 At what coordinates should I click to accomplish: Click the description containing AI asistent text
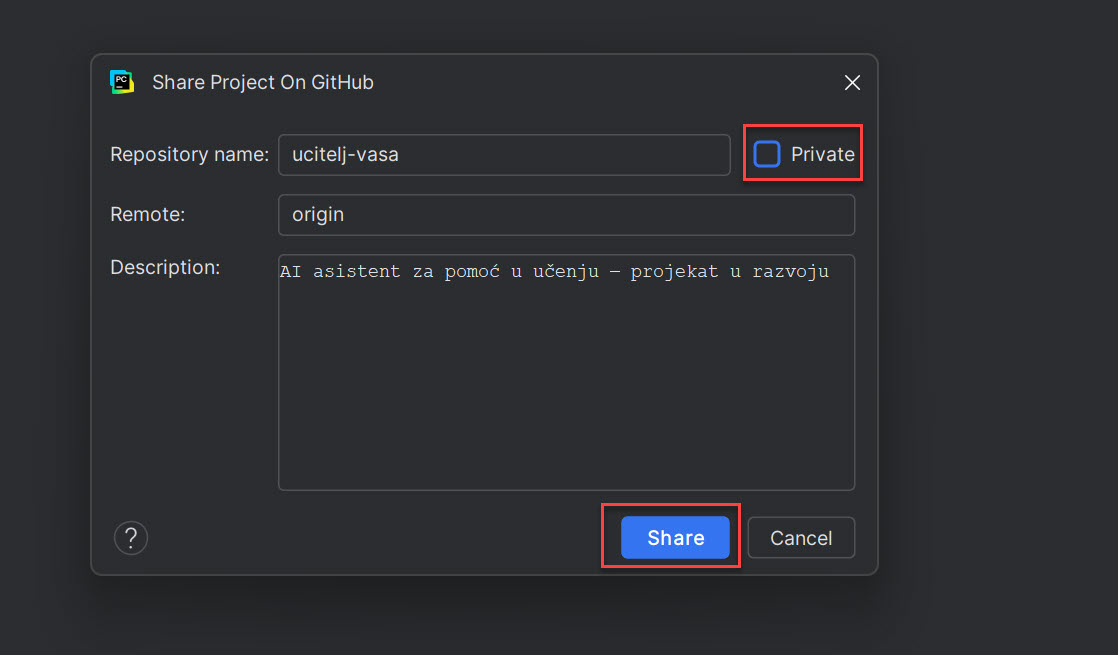(x=566, y=271)
